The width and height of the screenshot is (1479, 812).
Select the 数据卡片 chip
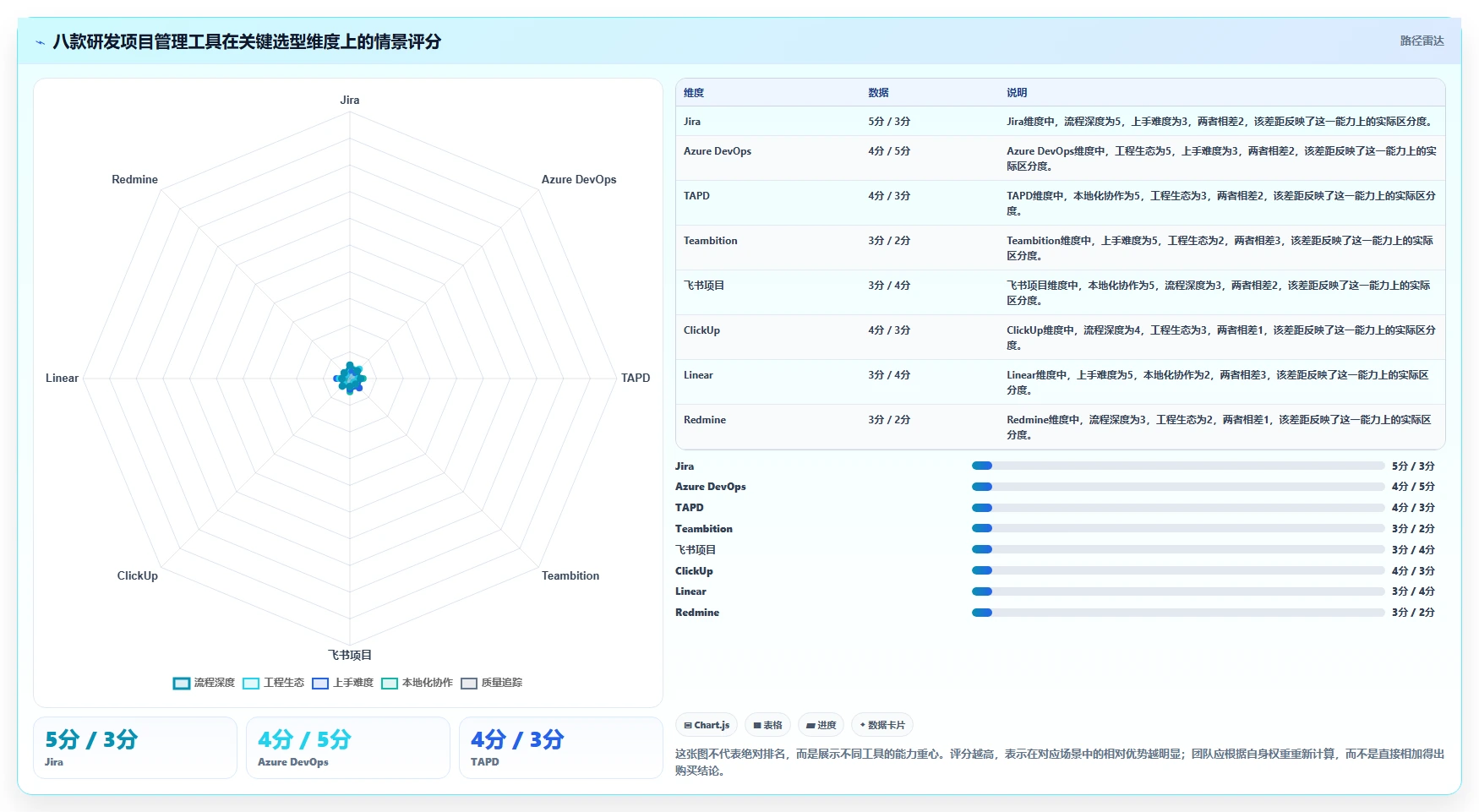tap(882, 725)
